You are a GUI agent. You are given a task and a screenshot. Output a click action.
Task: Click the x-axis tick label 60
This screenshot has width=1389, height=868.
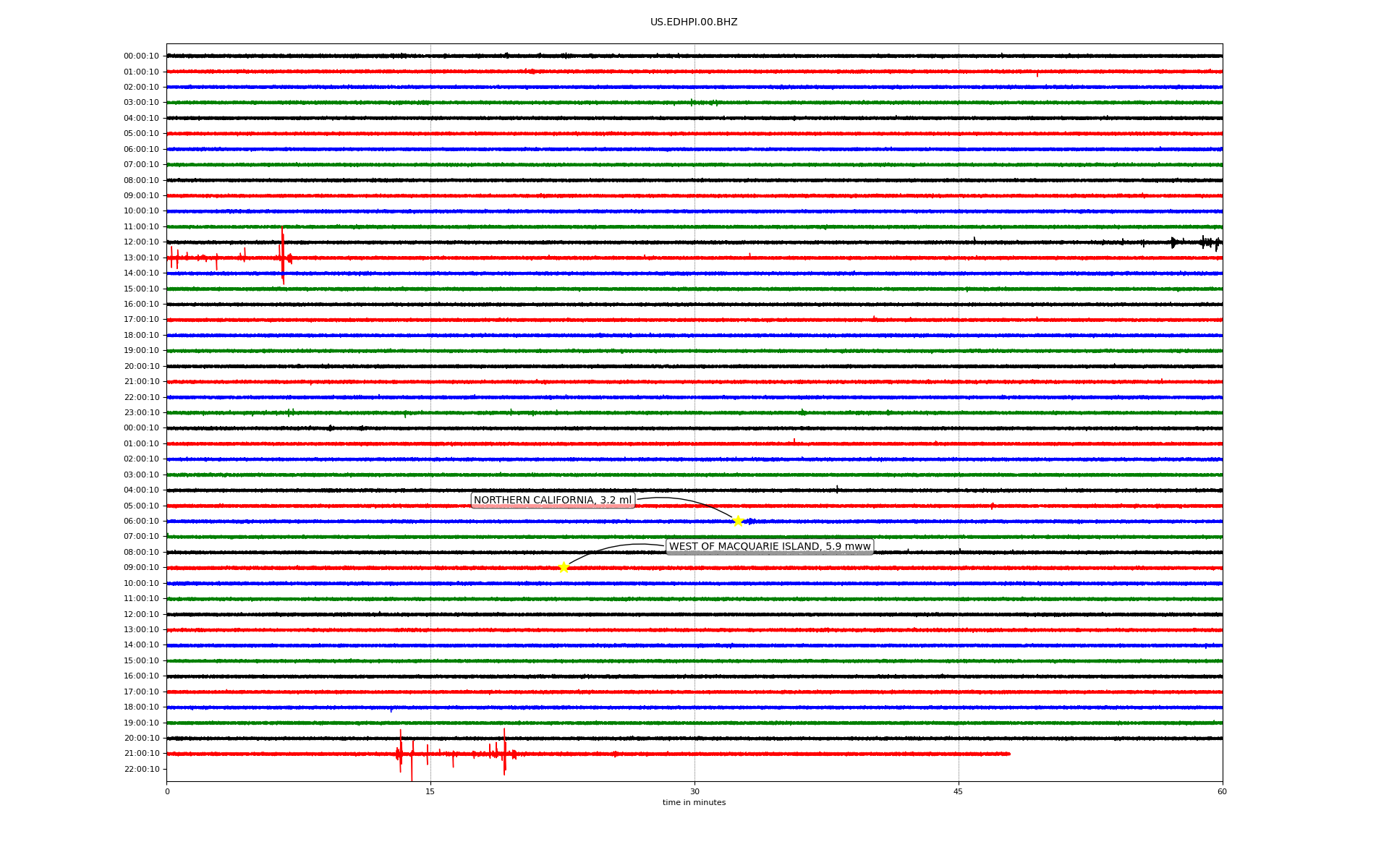(x=1222, y=791)
